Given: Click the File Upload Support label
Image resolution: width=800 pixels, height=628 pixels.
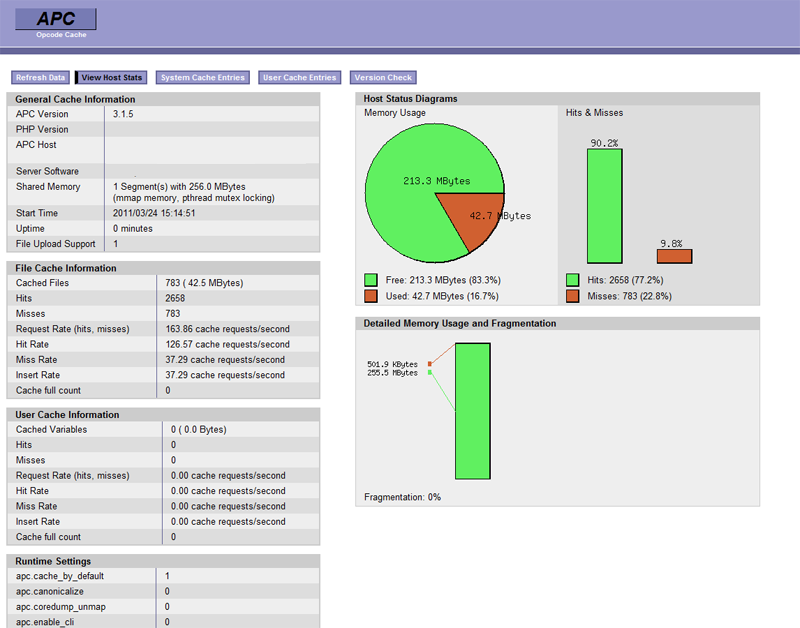Looking at the screenshot, I should click(55, 244).
